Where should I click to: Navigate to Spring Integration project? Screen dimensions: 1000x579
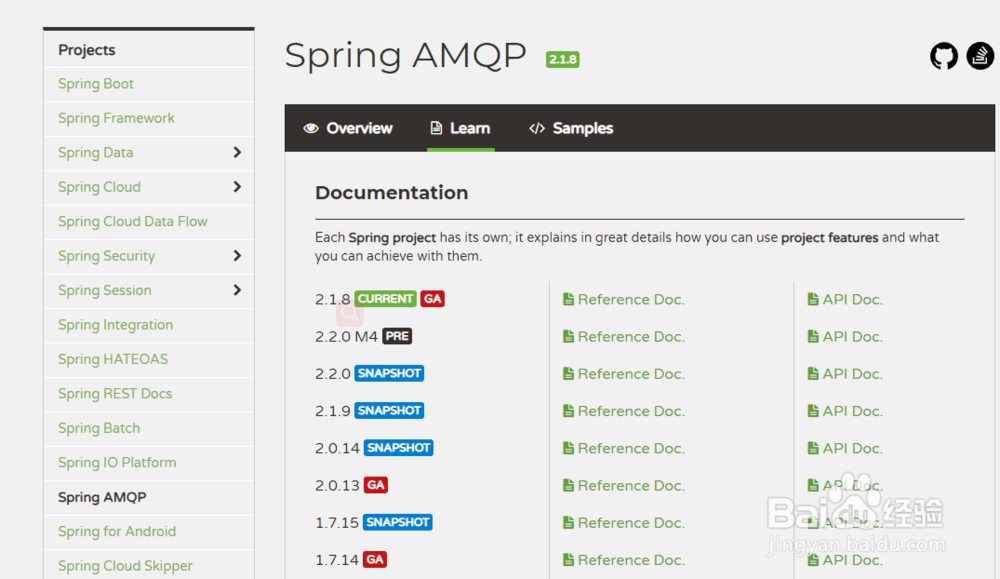pyautogui.click(x=115, y=325)
